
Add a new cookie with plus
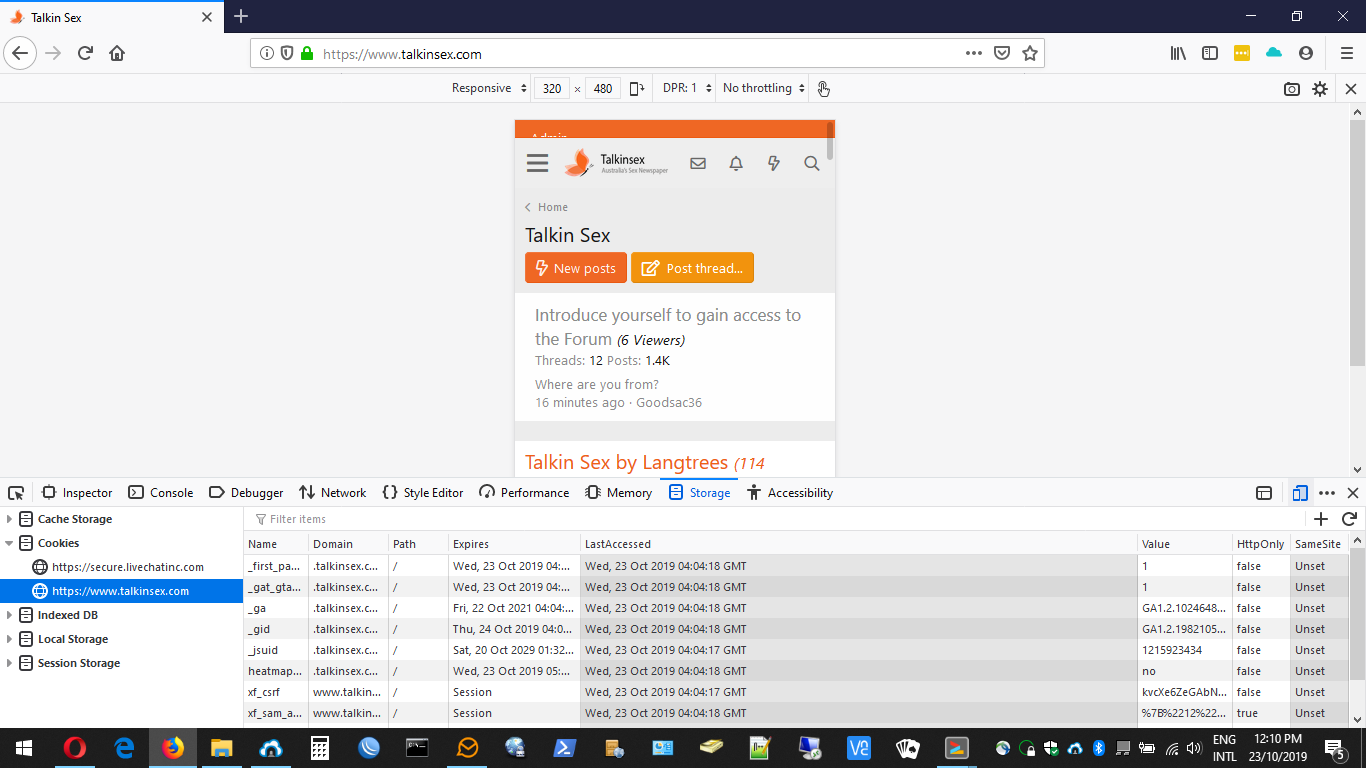pyautogui.click(x=1321, y=519)
